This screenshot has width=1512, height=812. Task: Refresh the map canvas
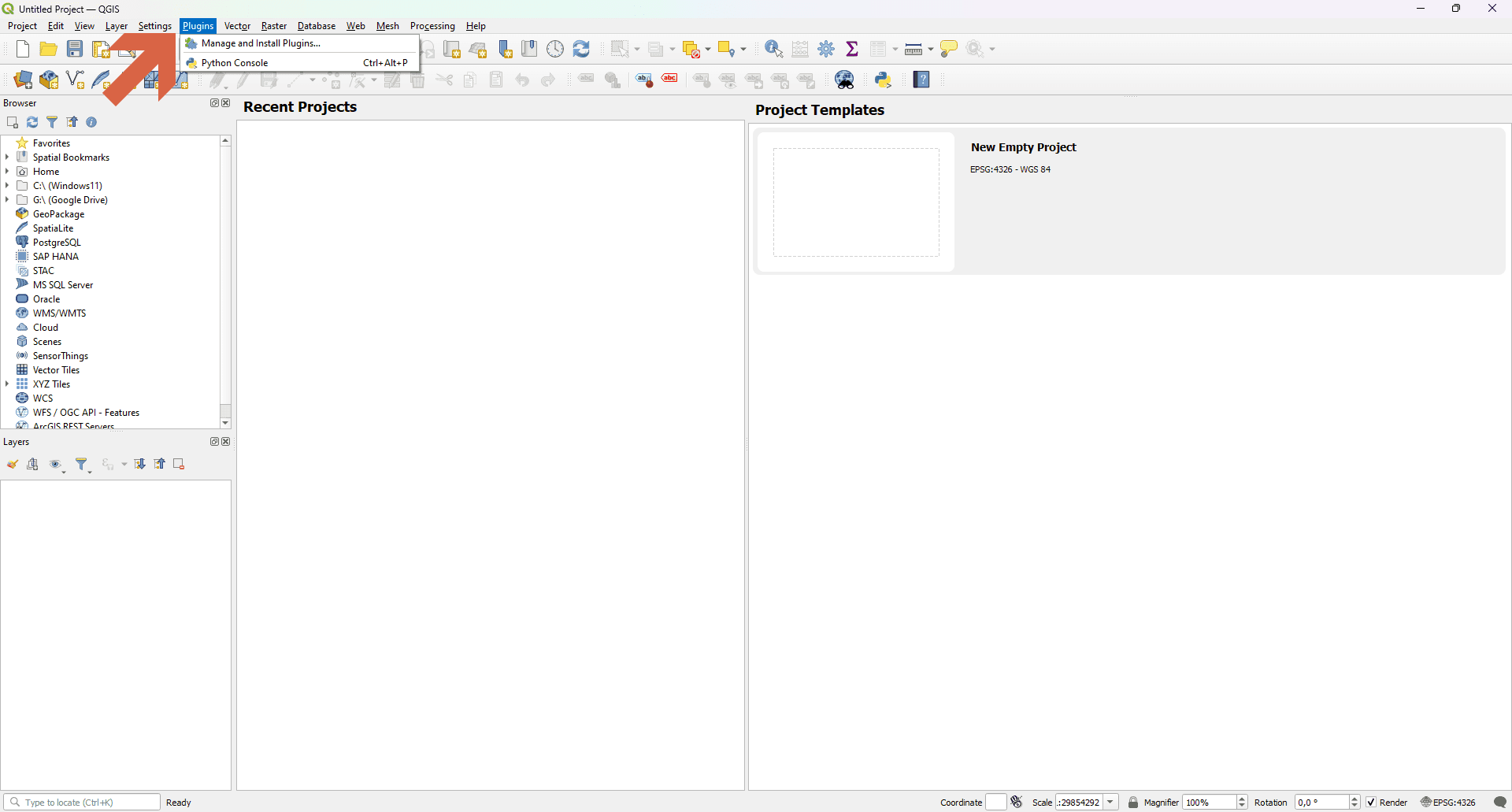tap(582, 49)
